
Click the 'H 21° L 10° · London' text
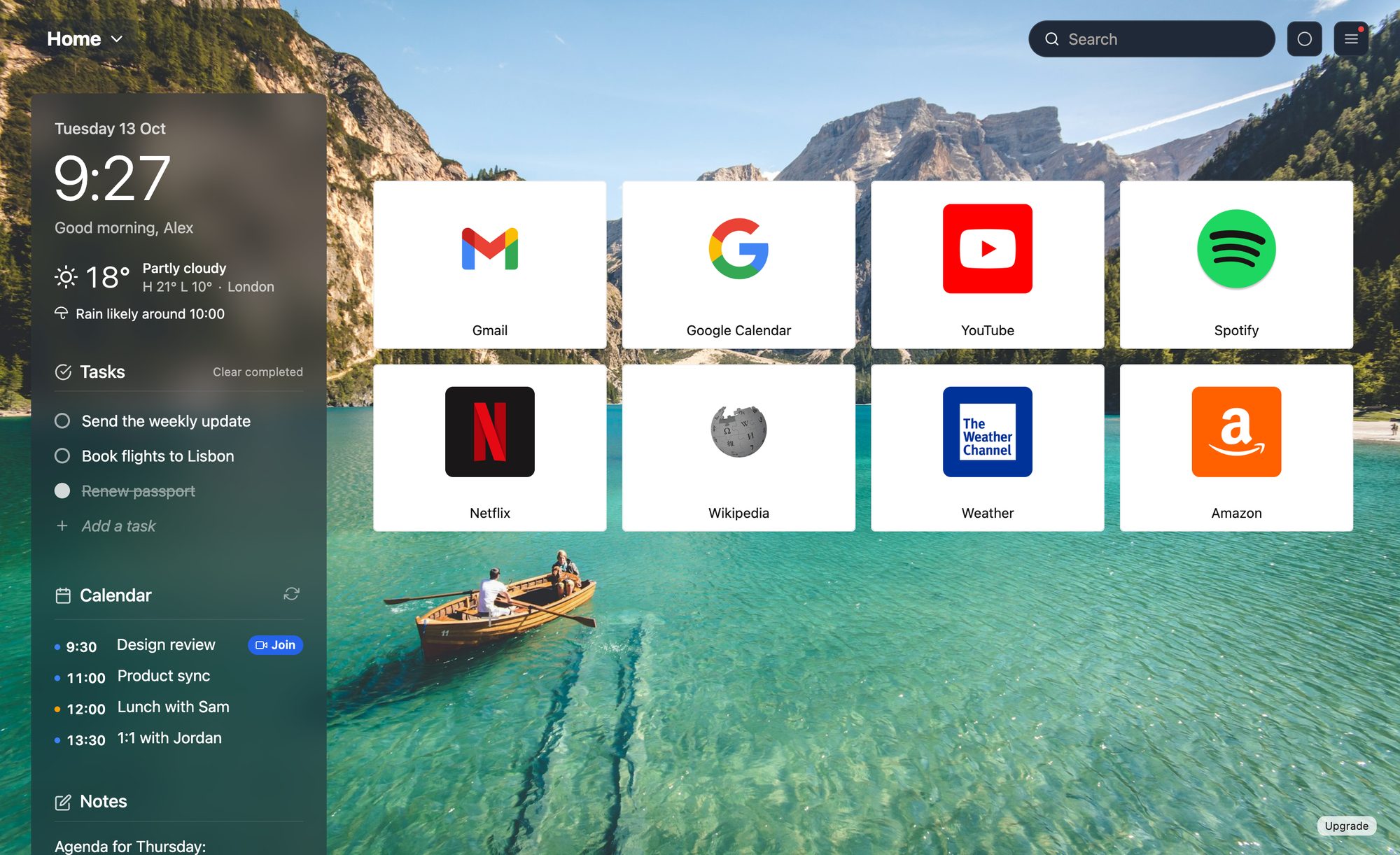coord(208,287)
